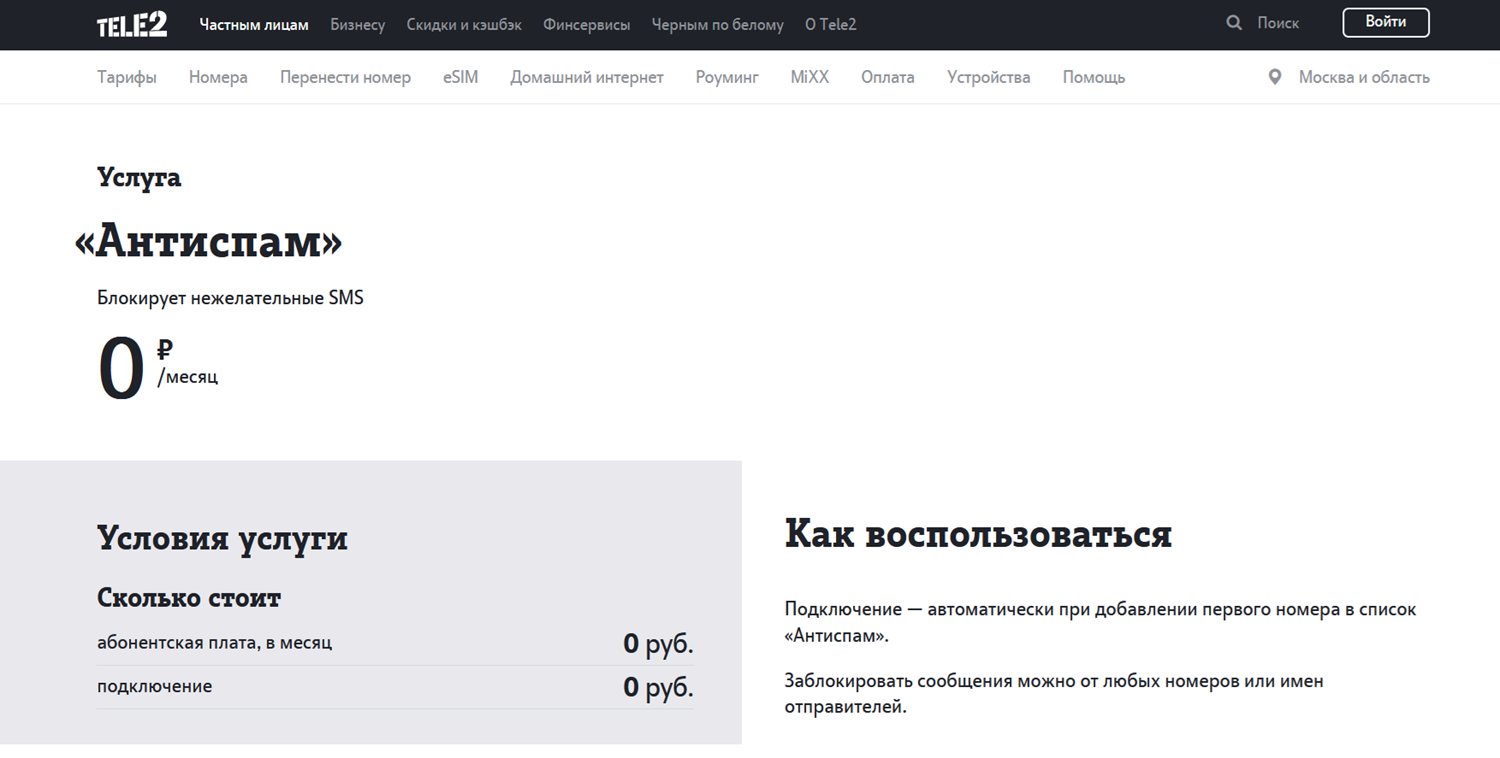1500x758 pixels.
Task: Click the location pin icon
Action: tap(1274, 77)
